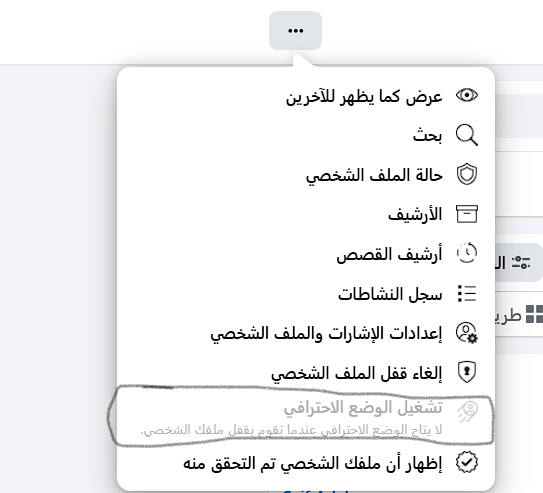Click the shield icon for profile status
Screen dimensions: 543x493
tap(467, 174)
